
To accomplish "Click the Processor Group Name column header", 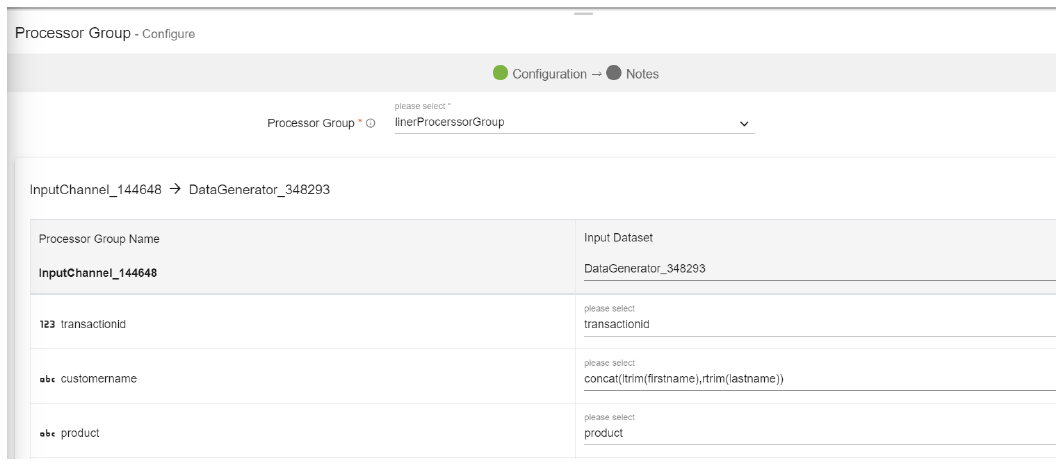I will [x=99, y=238].
